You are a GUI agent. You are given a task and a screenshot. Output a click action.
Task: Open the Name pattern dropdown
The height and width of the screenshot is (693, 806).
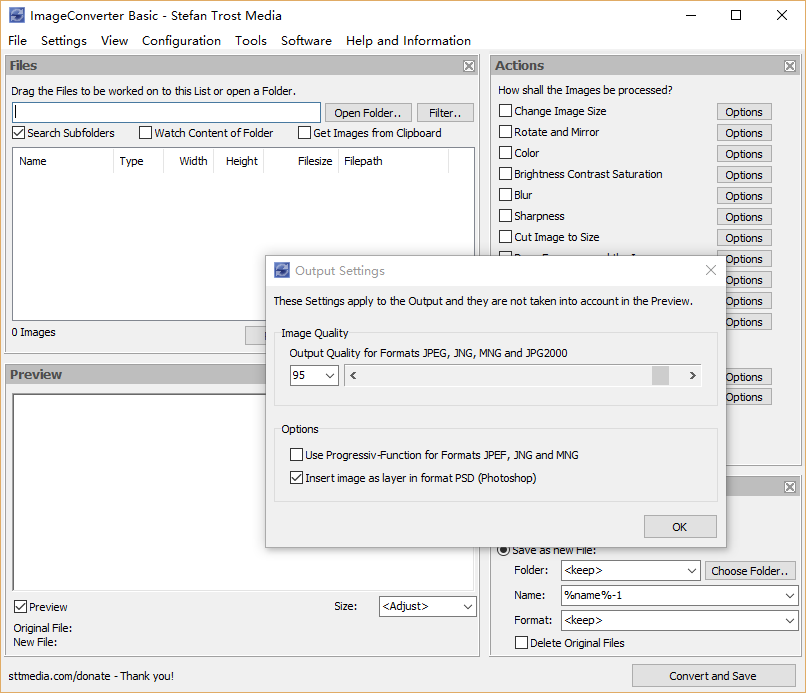pyautogui.click(x=790, y=595)
